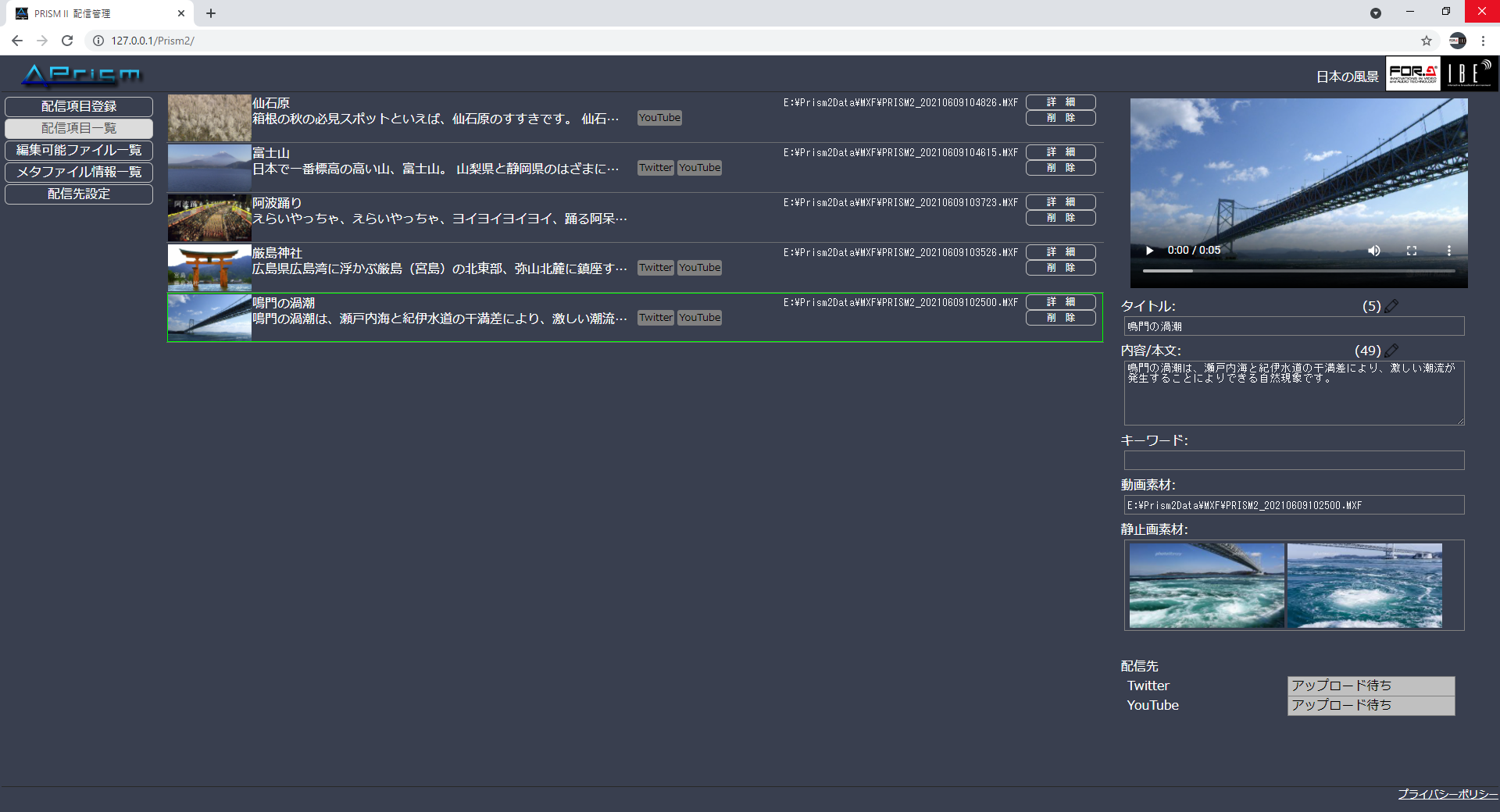The height and width of the screenshot is (812, 1500).
Task: Open the 配信項目登録 menu item
Action: tap(79, 106)
